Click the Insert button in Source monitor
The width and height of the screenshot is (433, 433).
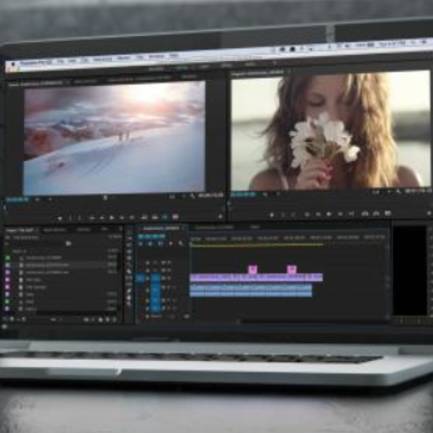point(145,218)
